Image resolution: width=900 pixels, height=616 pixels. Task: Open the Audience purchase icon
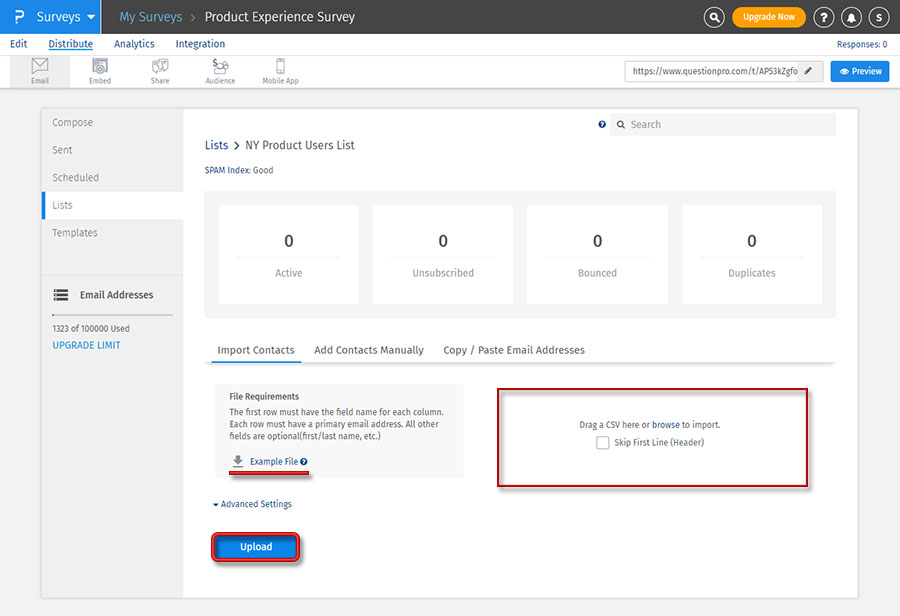[x=220, y=71]
